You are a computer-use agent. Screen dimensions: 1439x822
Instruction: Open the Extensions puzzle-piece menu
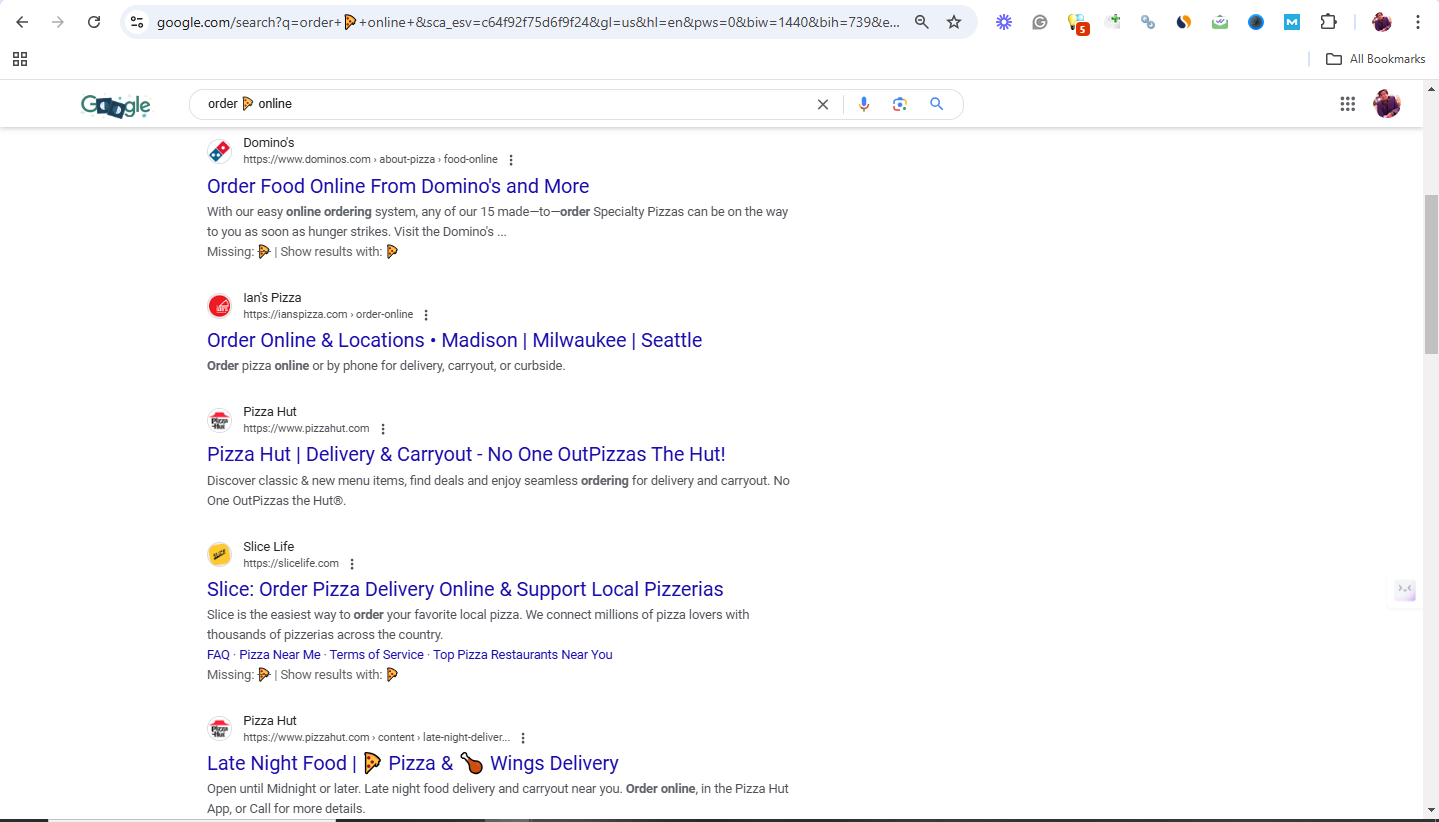click(1328, 22)
